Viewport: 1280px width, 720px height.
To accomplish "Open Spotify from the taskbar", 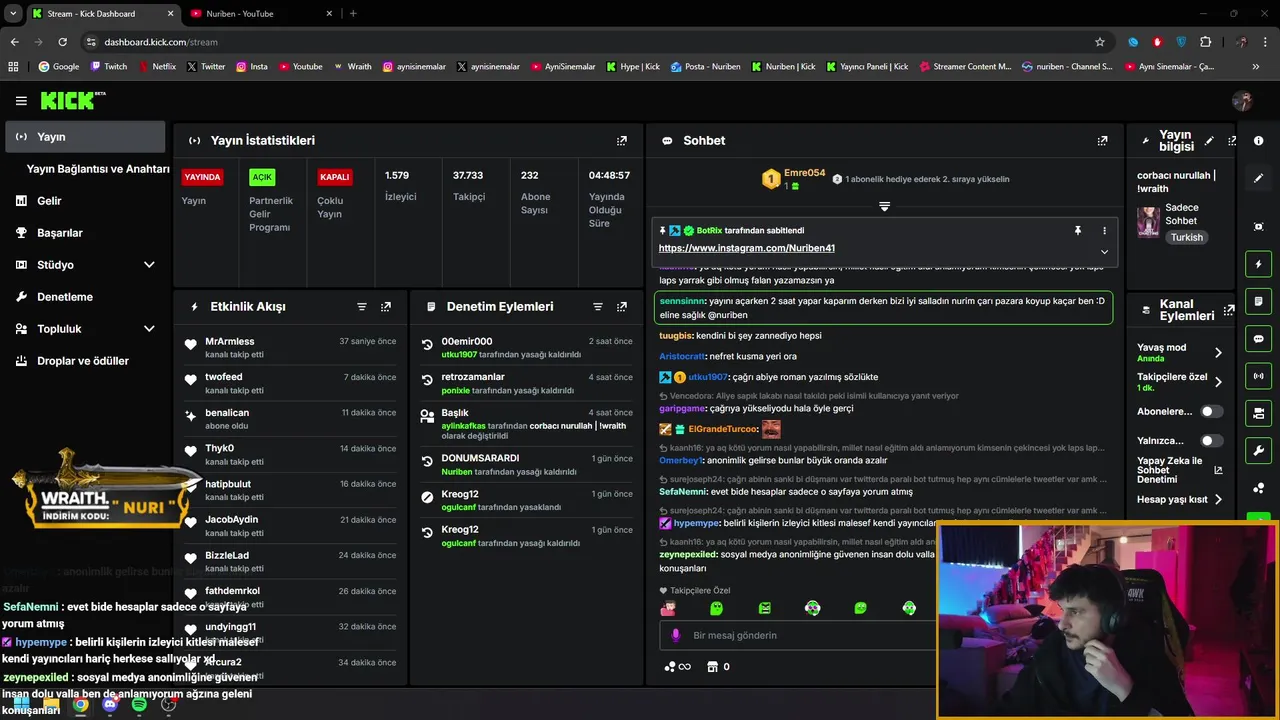I will click(x=139, y=705).
